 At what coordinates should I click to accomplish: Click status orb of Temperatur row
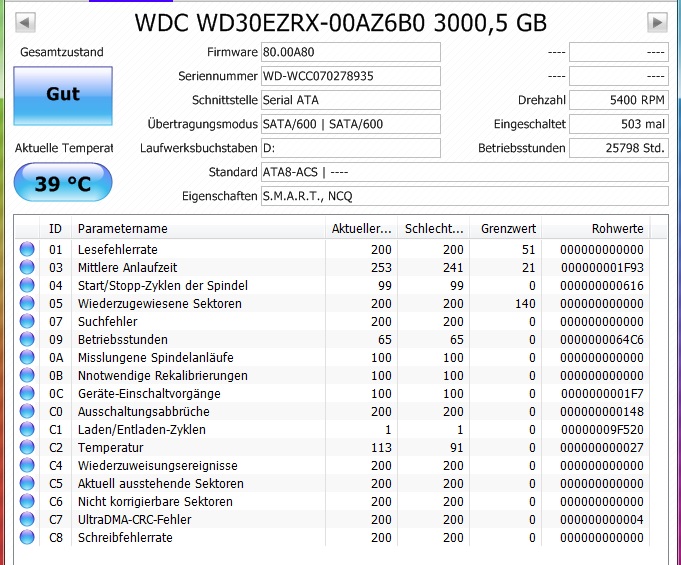point(27,447)
